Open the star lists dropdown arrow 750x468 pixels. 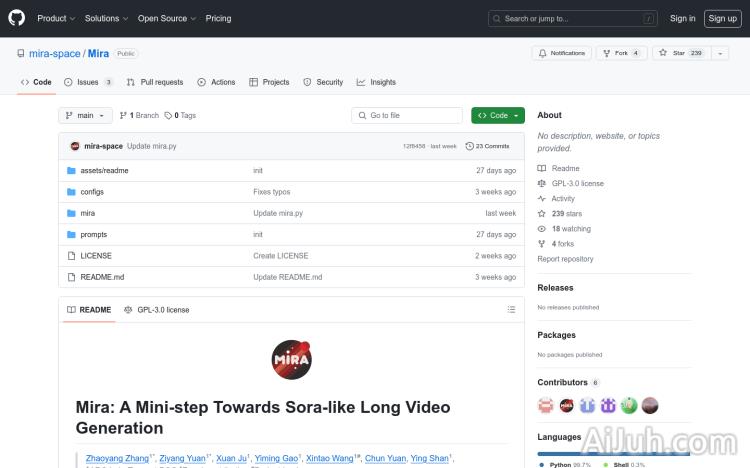(x=721, y=53)
